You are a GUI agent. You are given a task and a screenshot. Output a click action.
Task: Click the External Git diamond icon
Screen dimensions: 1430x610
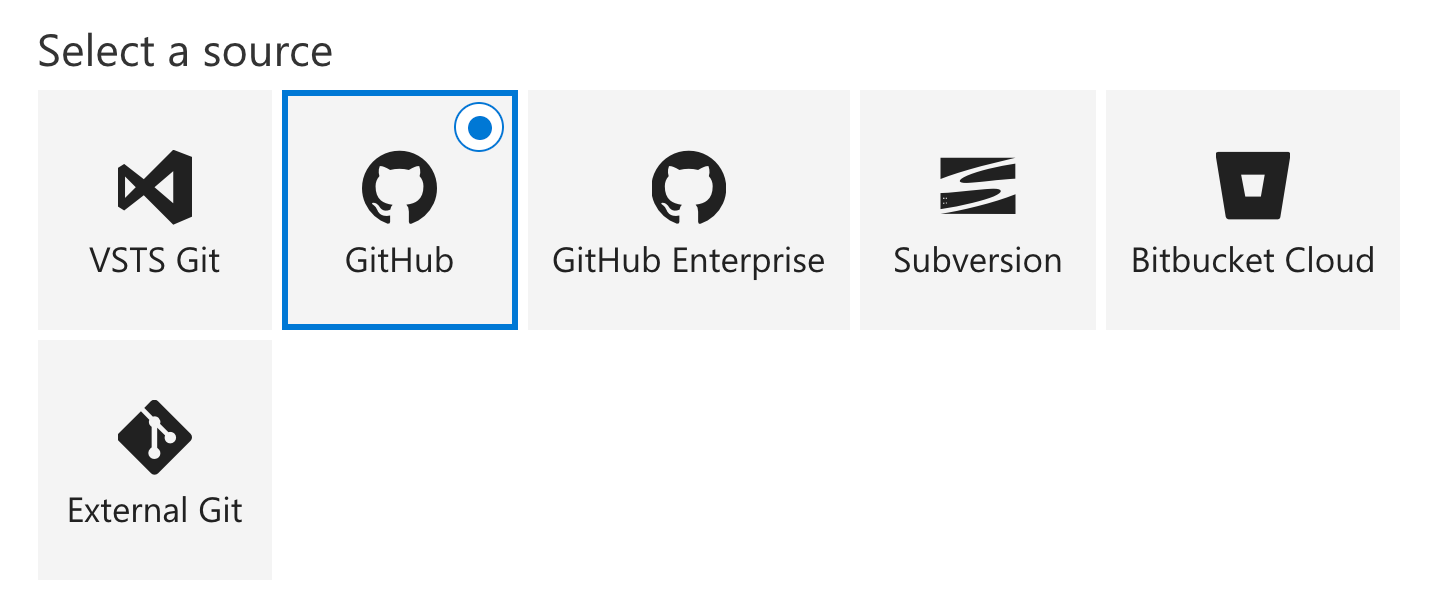154,436
